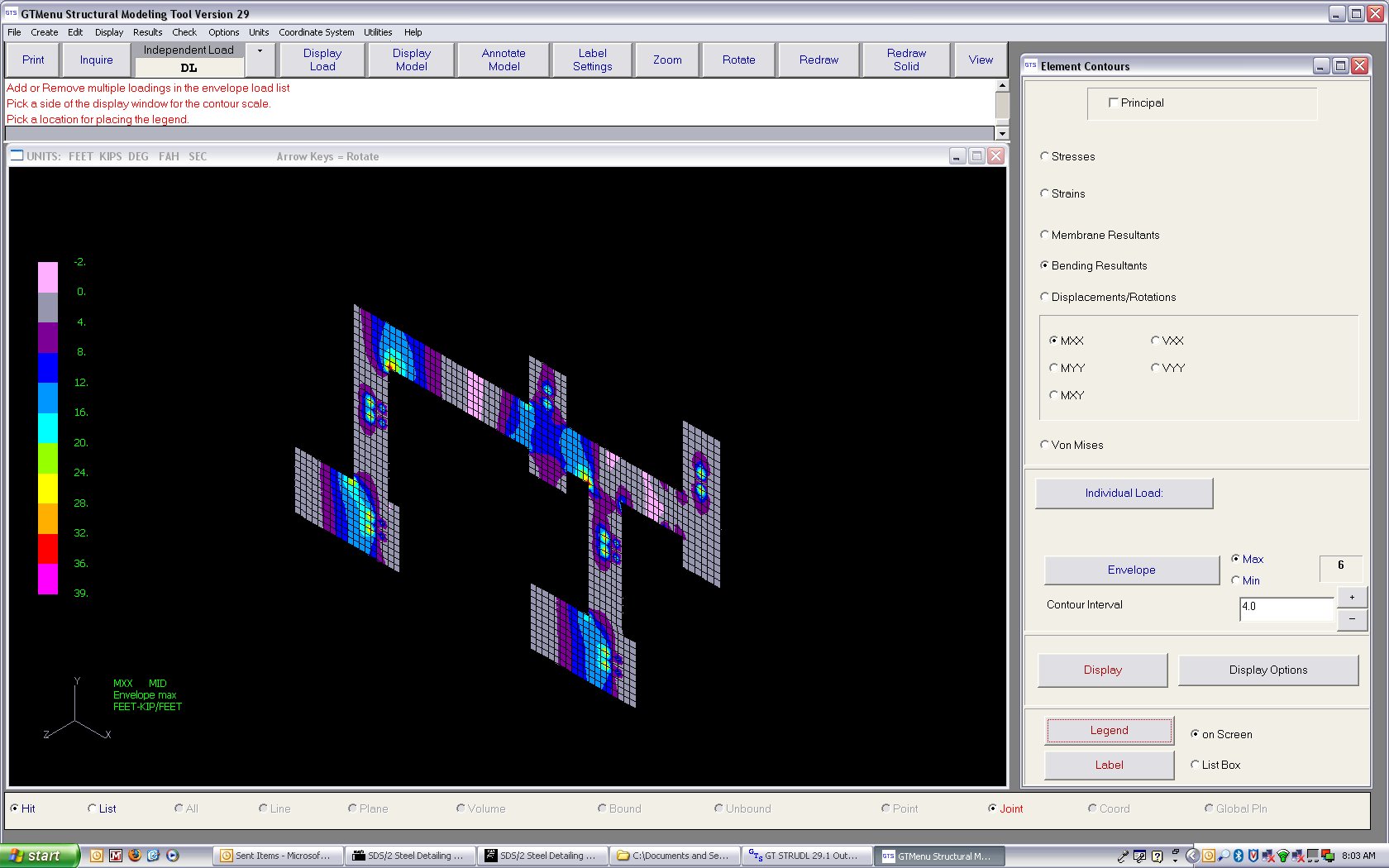Launch Firefox from quick launch
1389x868 pixels.
[x=135, y=856]
